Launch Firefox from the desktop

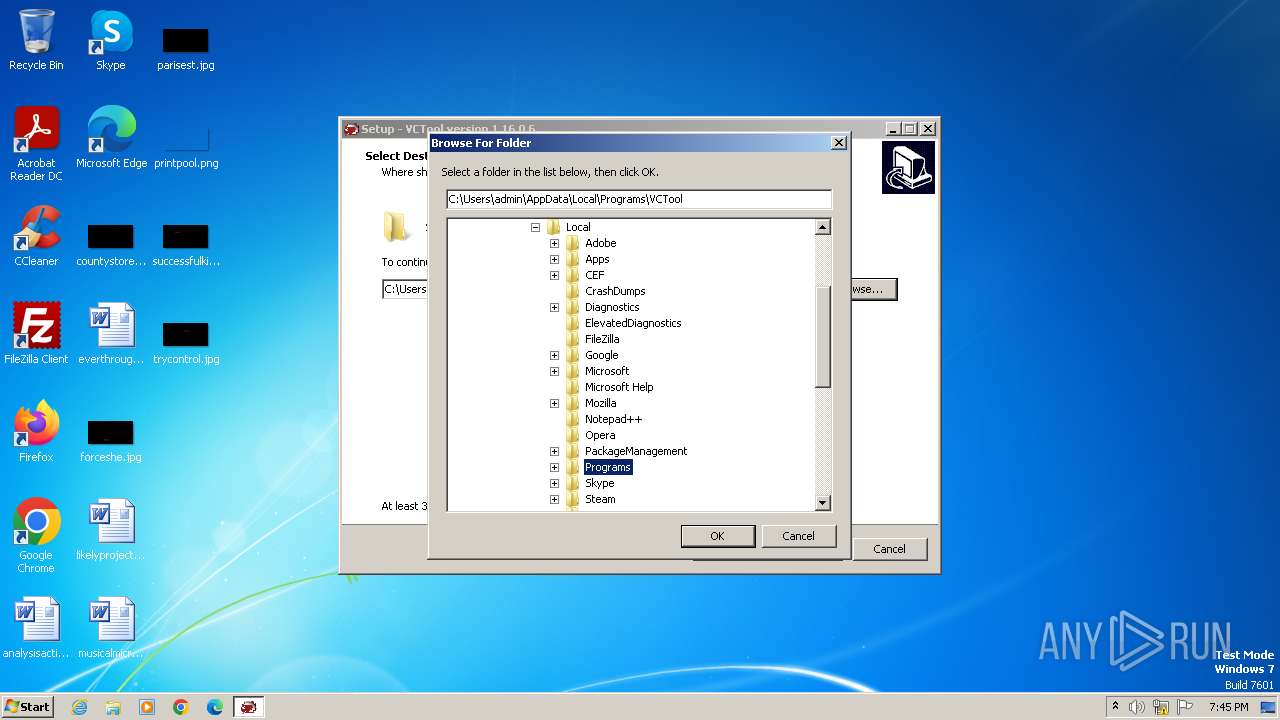[36, 432]
